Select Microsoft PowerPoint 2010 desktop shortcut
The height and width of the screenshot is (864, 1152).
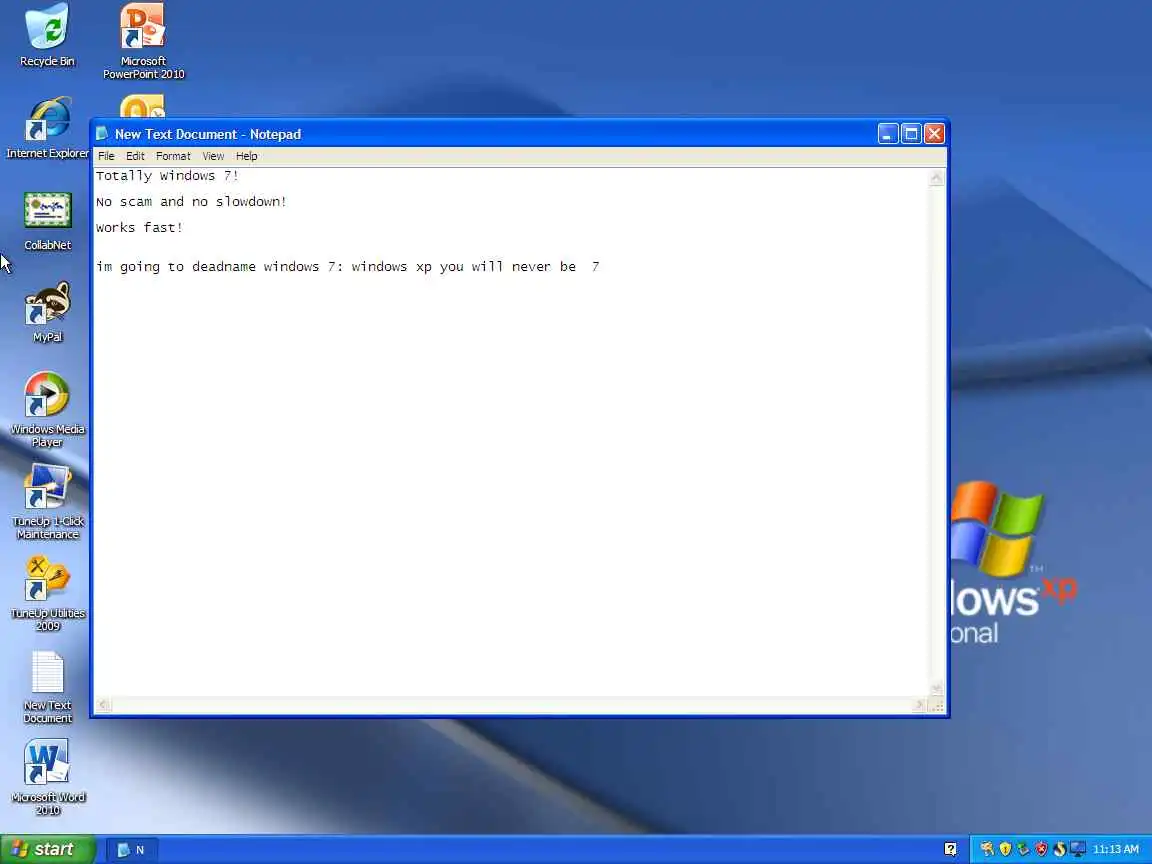(x=143, y=41)
